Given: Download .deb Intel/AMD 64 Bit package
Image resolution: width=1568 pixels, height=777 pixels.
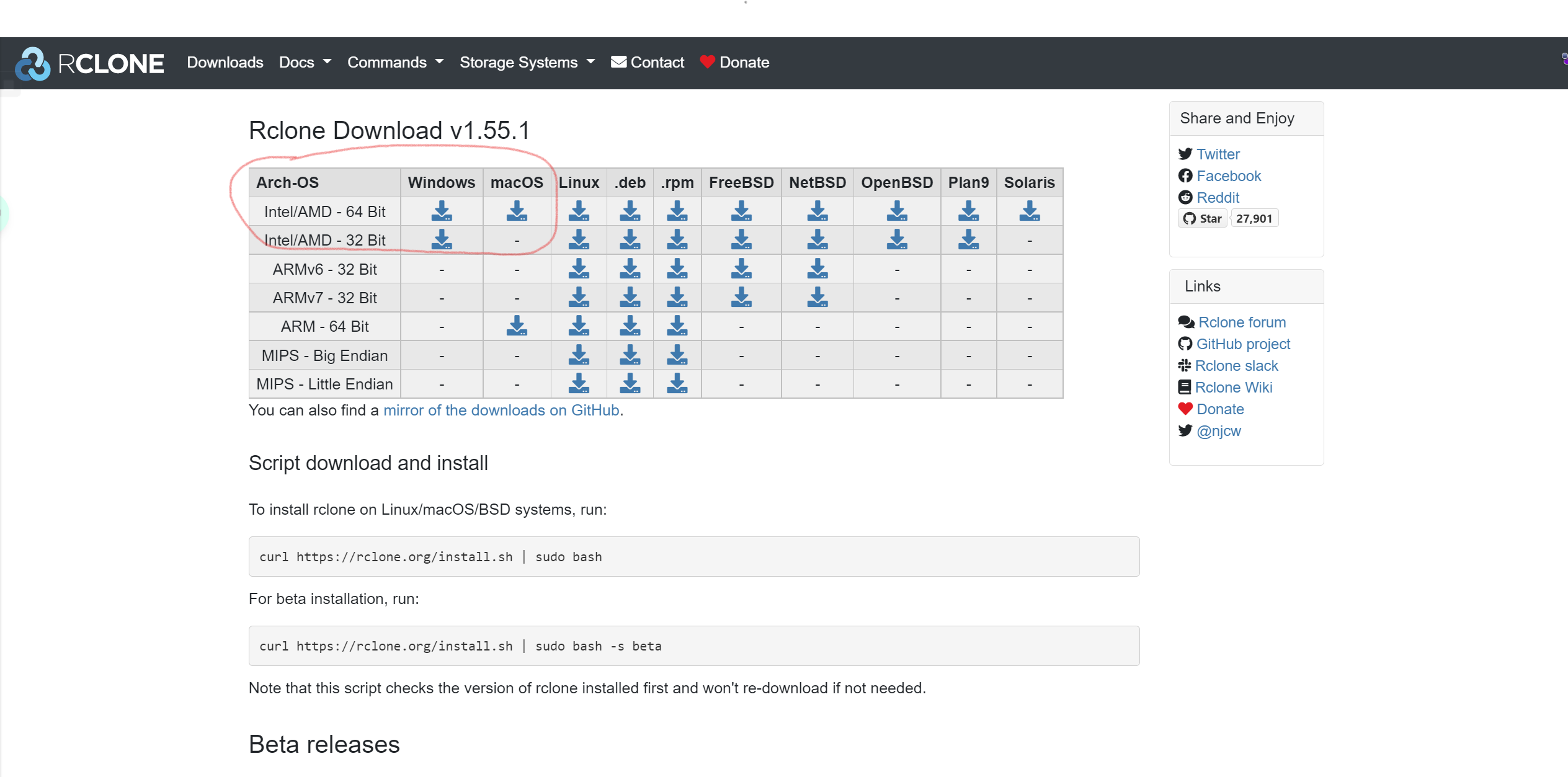Looking at the screenshot, I should click(630, 211).
